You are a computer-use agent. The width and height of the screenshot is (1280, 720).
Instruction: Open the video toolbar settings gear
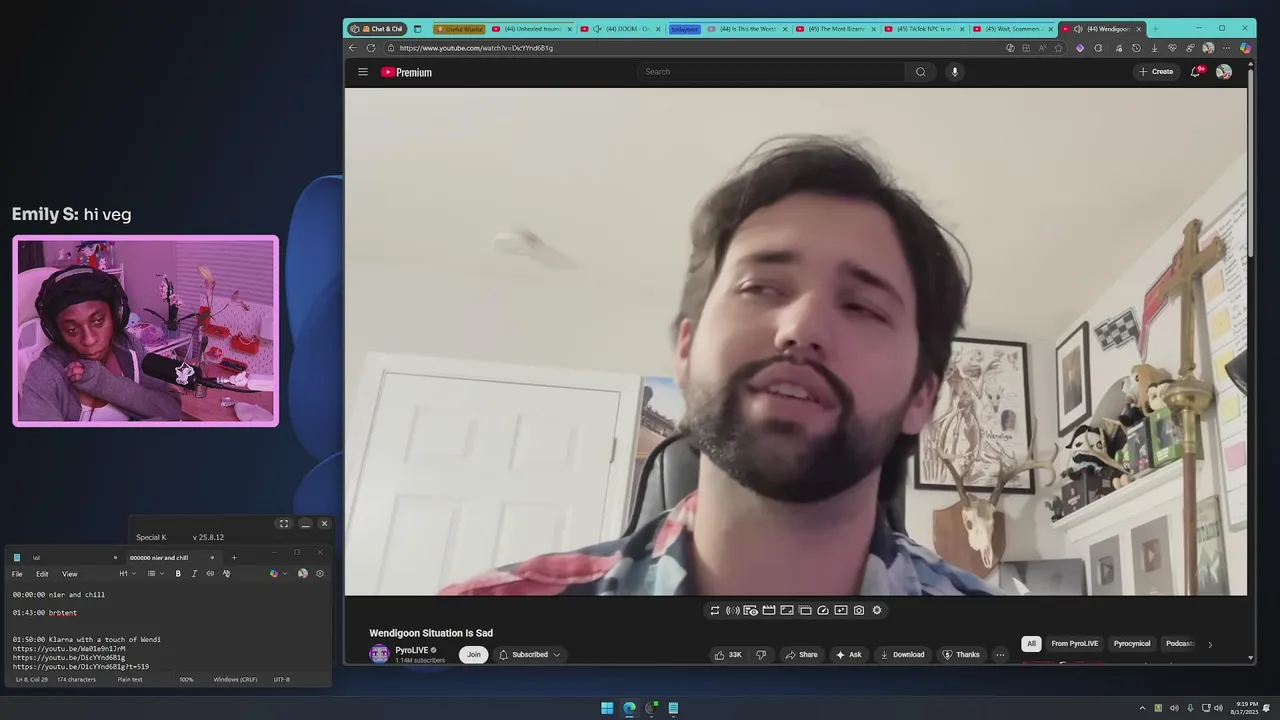877,610
